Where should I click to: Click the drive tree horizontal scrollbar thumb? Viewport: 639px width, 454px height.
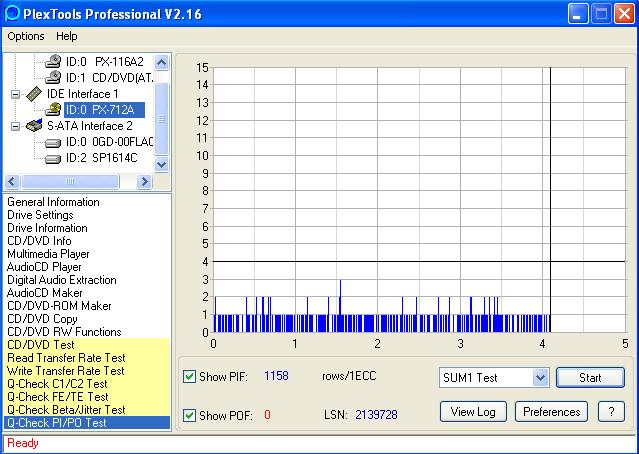point(71,181)
